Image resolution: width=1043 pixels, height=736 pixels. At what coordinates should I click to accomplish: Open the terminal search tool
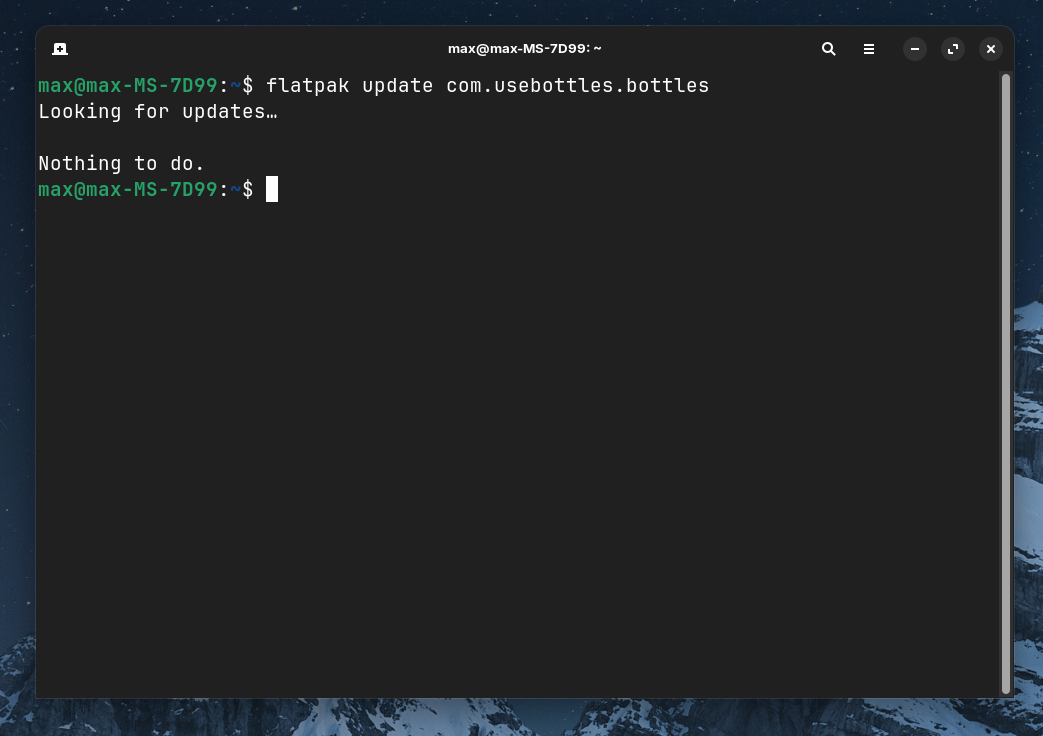(x=828, y=49)
